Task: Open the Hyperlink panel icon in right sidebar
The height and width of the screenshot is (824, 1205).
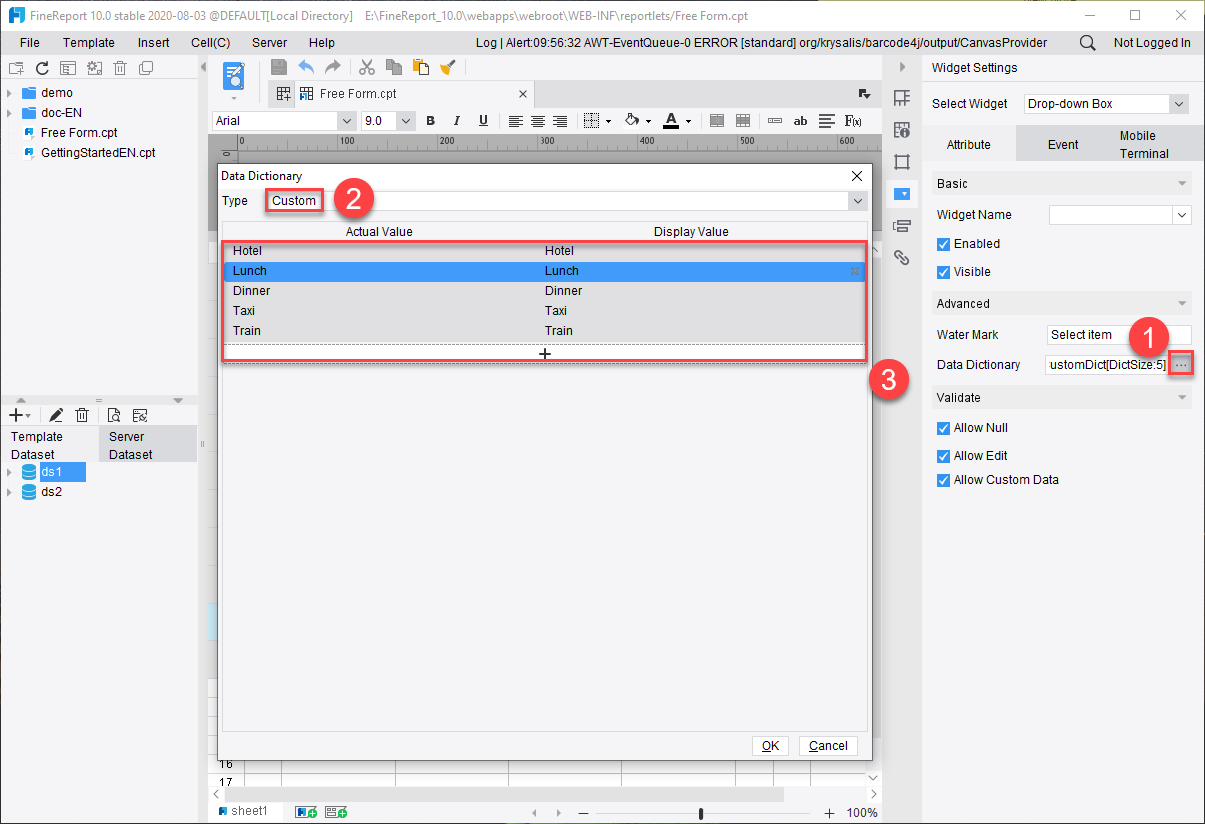Action: [901, 258]
